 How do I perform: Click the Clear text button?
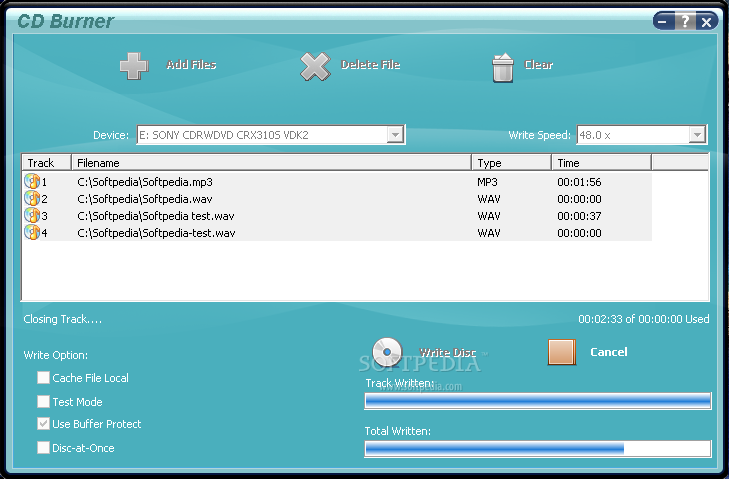tap(538, 65)
